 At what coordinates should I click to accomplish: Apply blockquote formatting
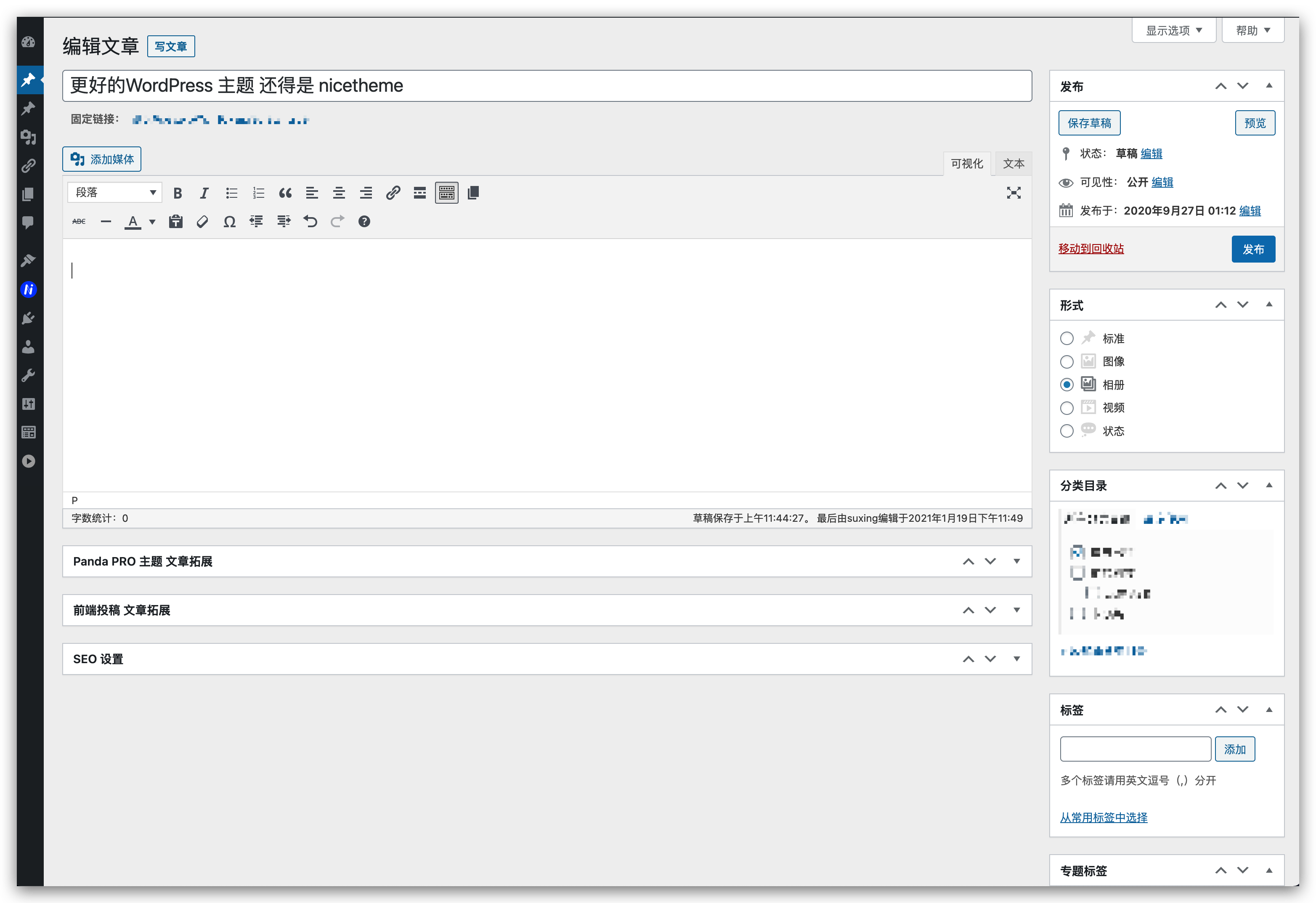coord(285,193)
